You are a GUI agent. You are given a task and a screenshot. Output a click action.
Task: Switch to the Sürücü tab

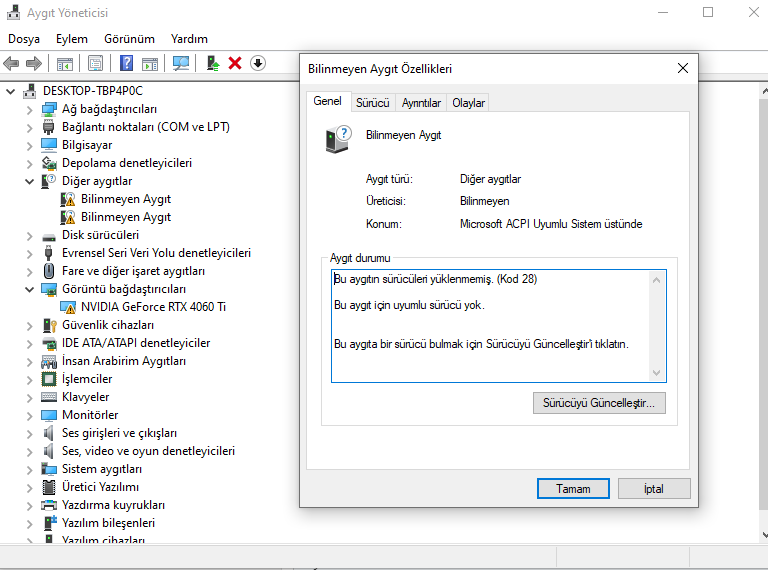372,103
